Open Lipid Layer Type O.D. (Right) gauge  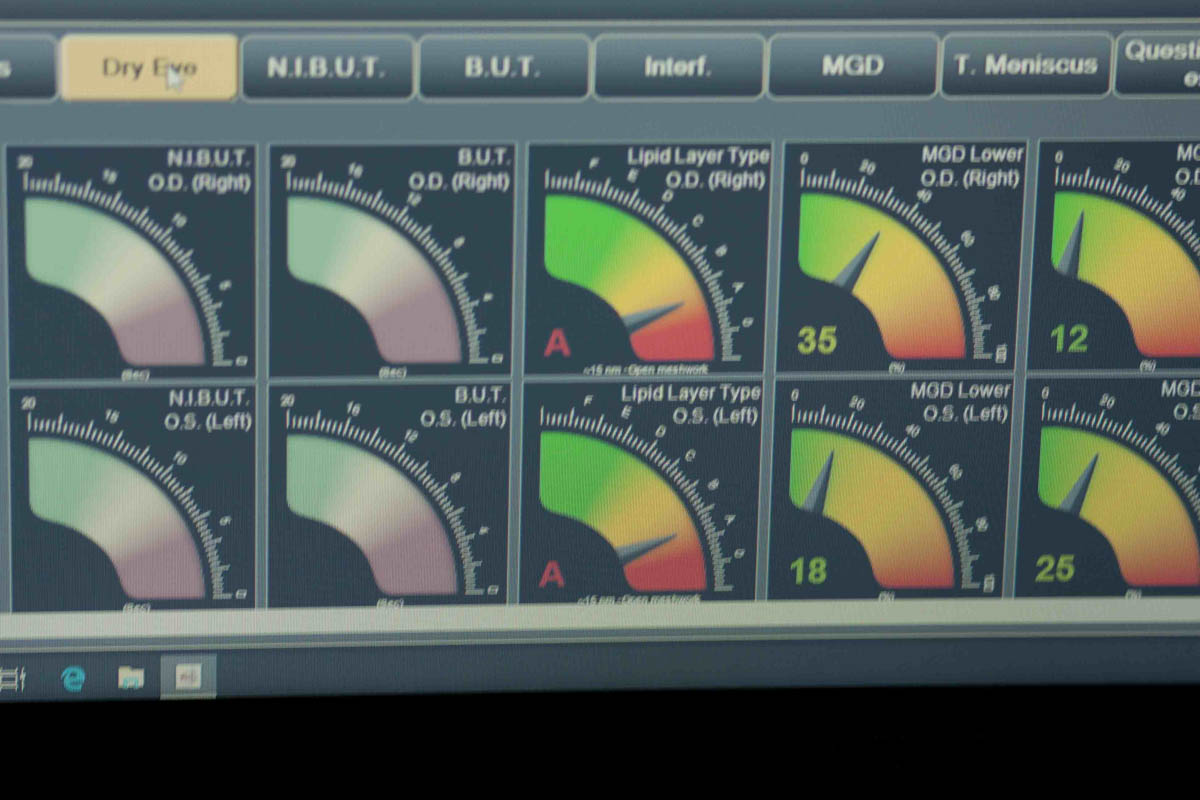648,260
